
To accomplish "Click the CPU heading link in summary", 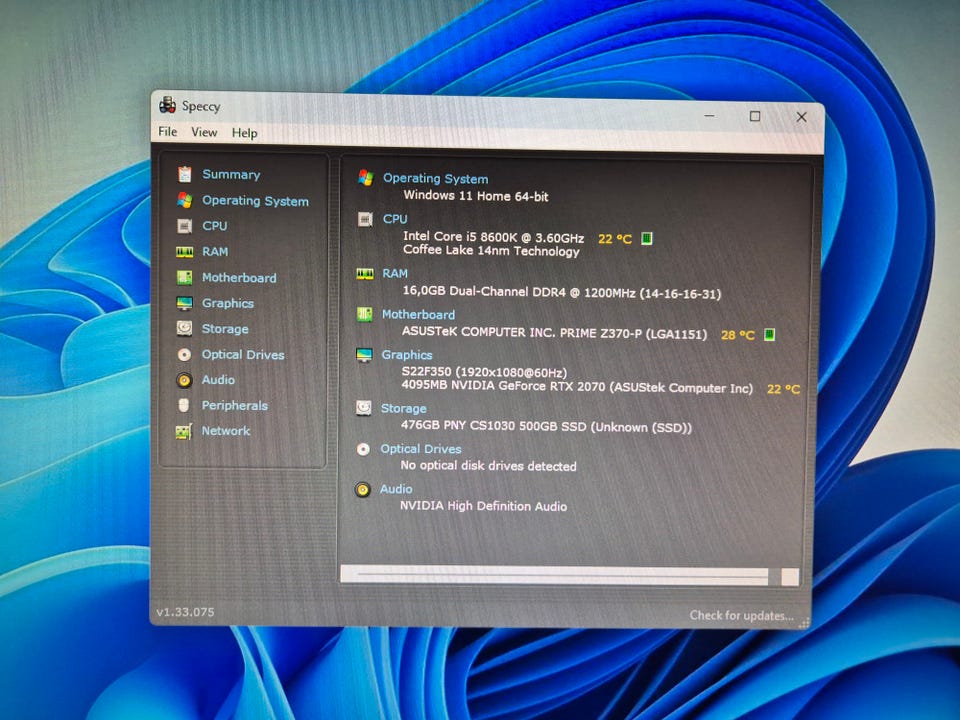I will pos(395,219).
